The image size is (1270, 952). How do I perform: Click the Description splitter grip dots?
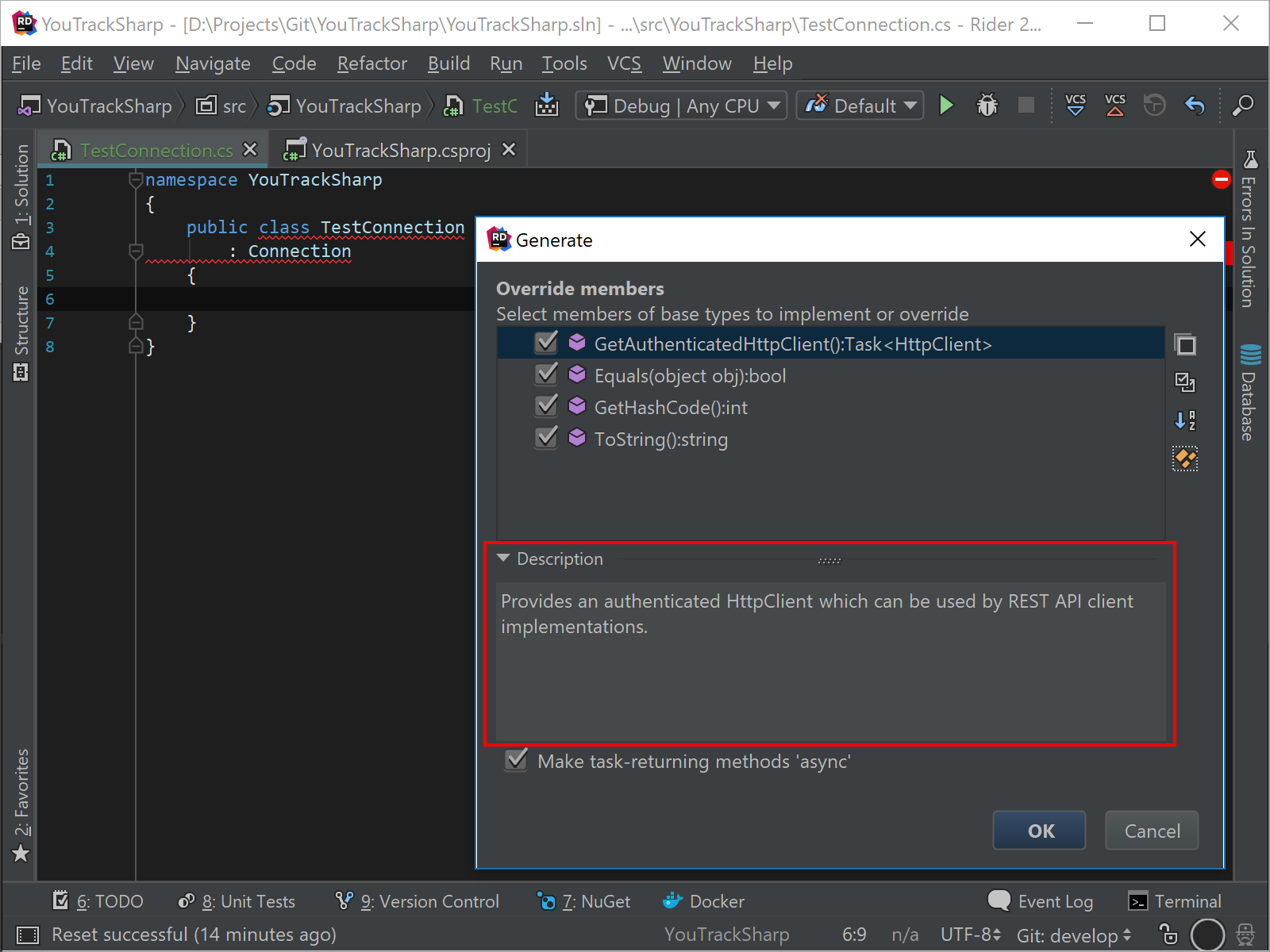tap(829, 560)
